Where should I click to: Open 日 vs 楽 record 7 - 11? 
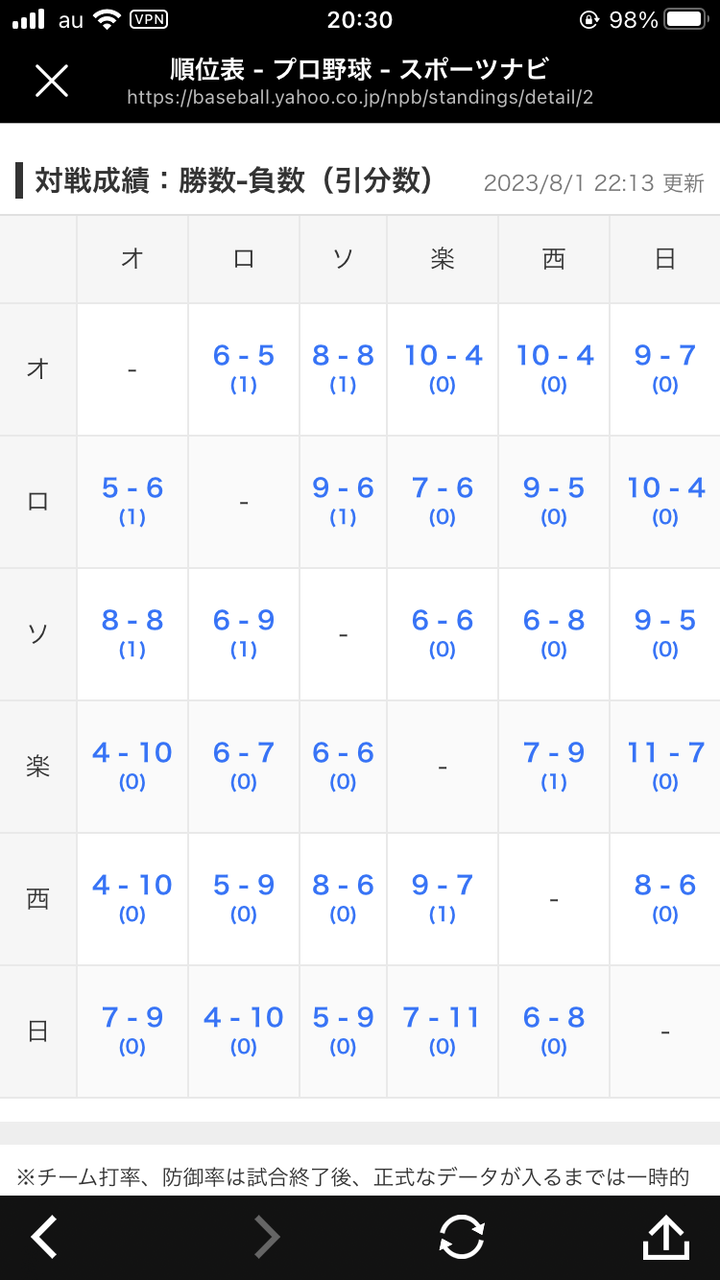(442, 1018)
